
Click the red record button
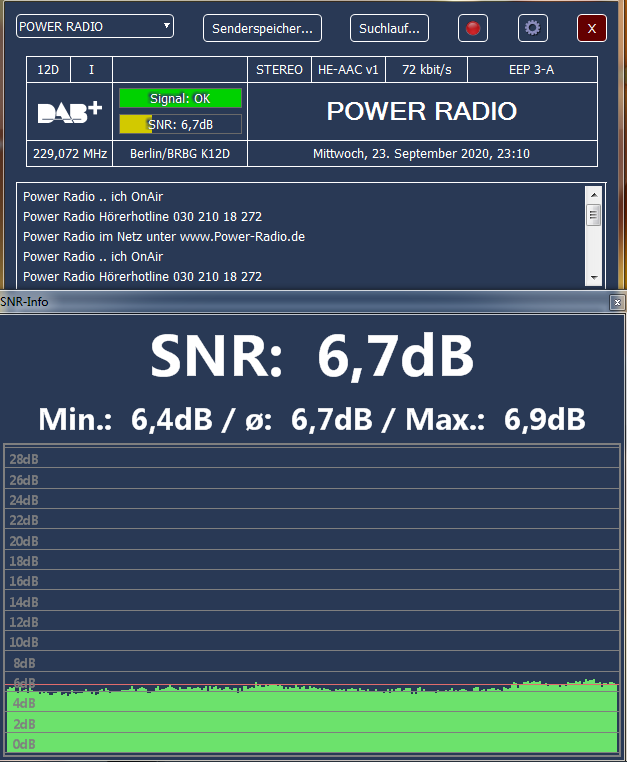click(x=473, y=28)
